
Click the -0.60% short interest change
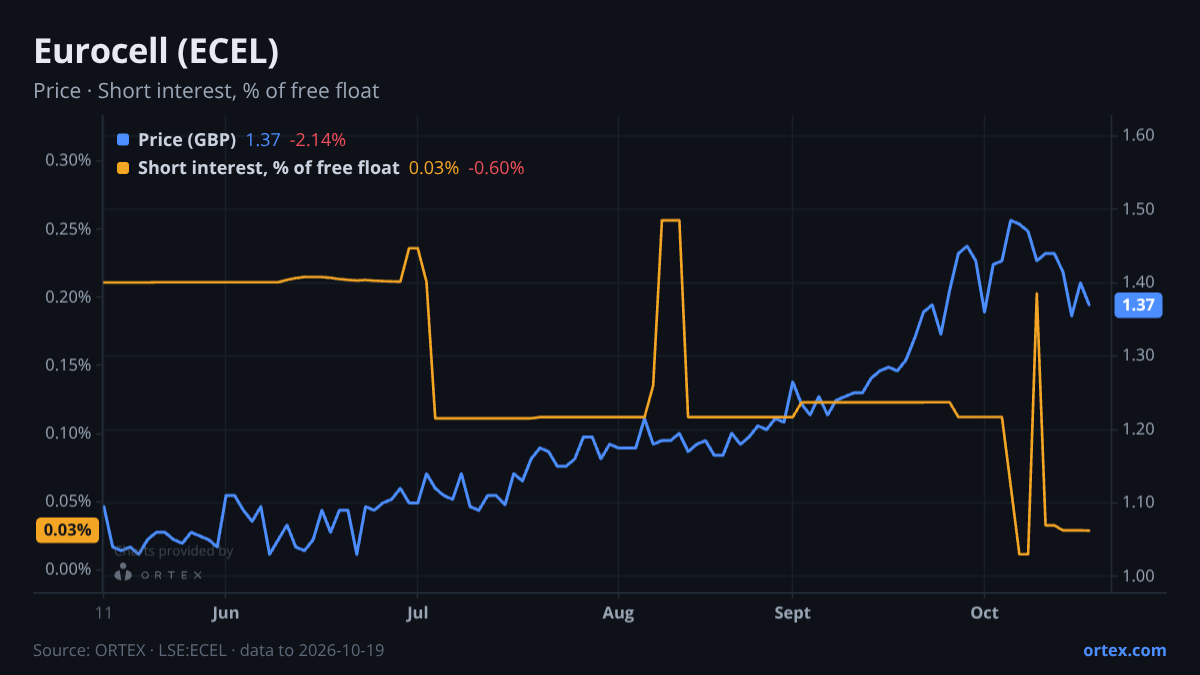click(x=496, y=168)
